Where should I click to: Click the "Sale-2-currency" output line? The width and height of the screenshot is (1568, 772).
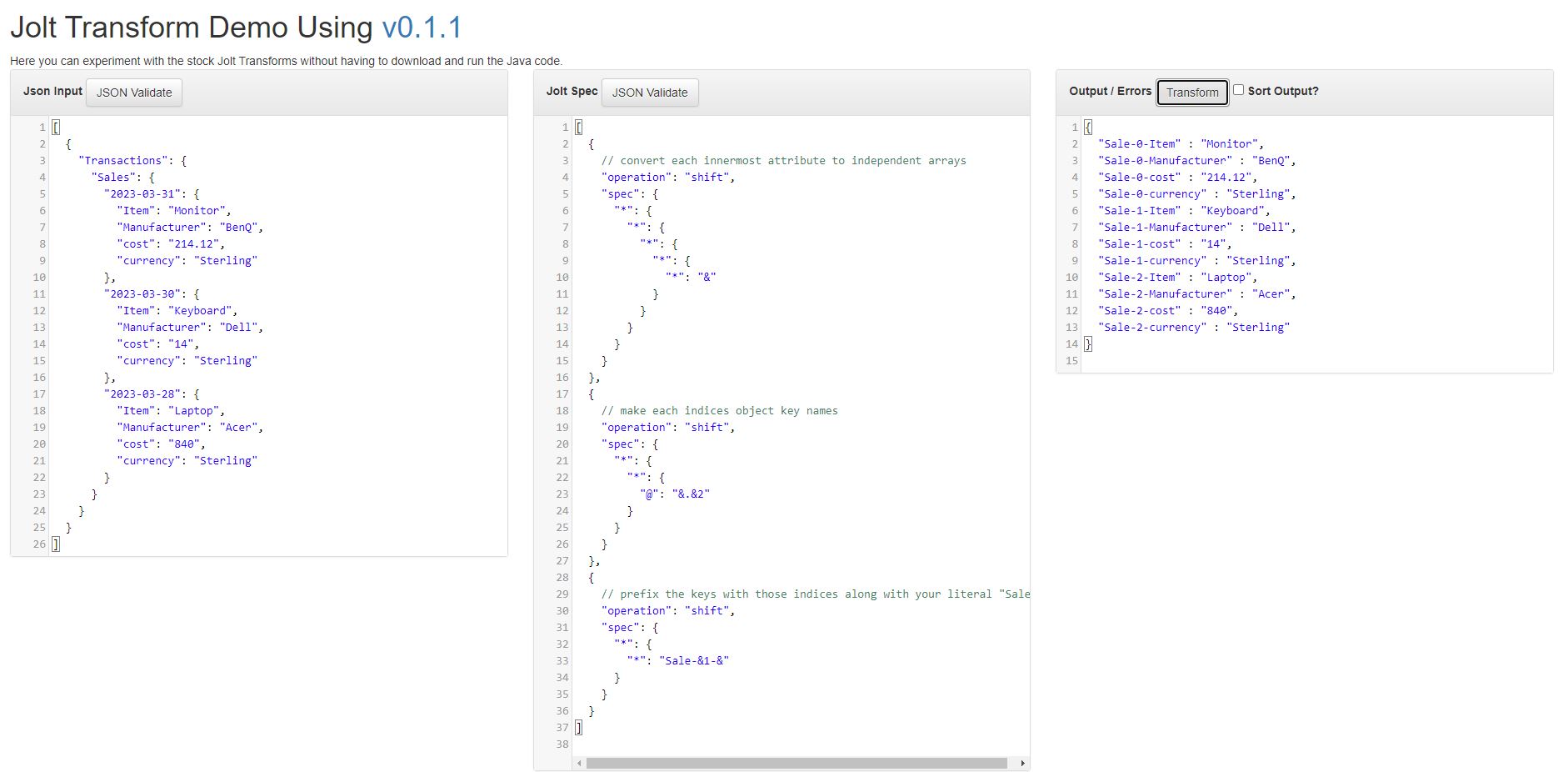click(1194, 327)
